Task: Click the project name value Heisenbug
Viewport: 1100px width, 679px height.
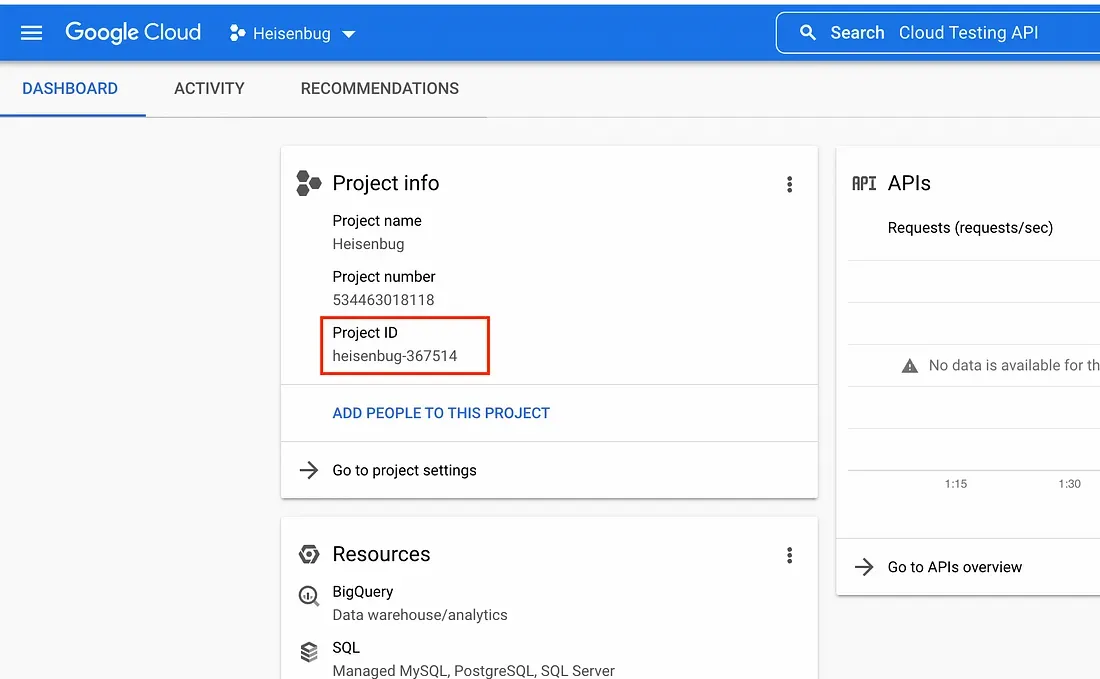Action: coord(368,243)
